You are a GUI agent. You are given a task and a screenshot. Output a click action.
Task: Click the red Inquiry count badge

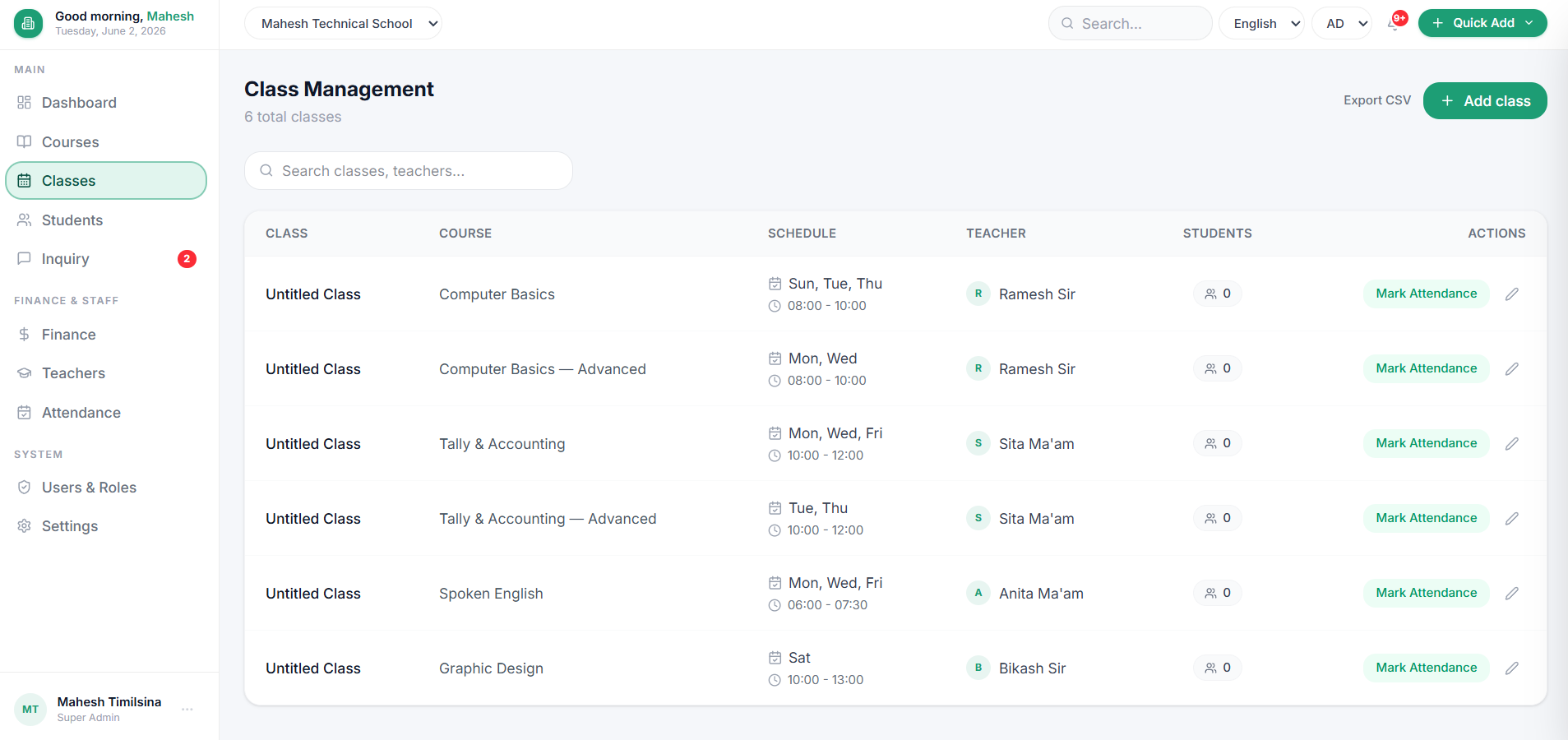click(187, 259)
